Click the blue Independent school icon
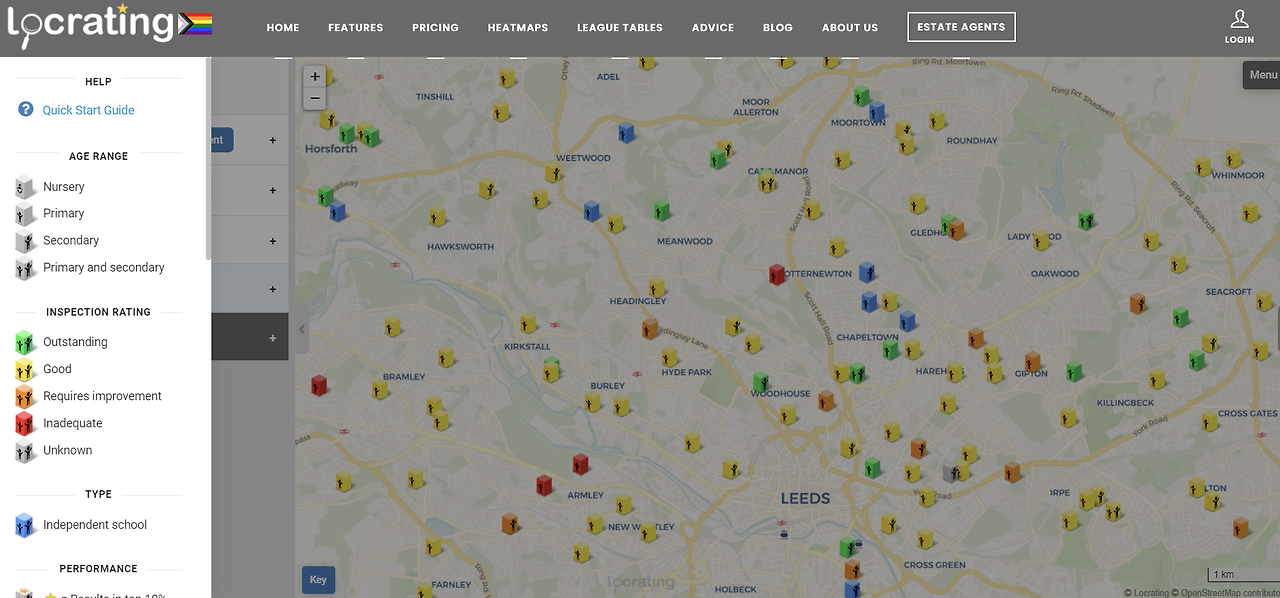Viewport: 1280px width, 598px height. pos(25,525)
